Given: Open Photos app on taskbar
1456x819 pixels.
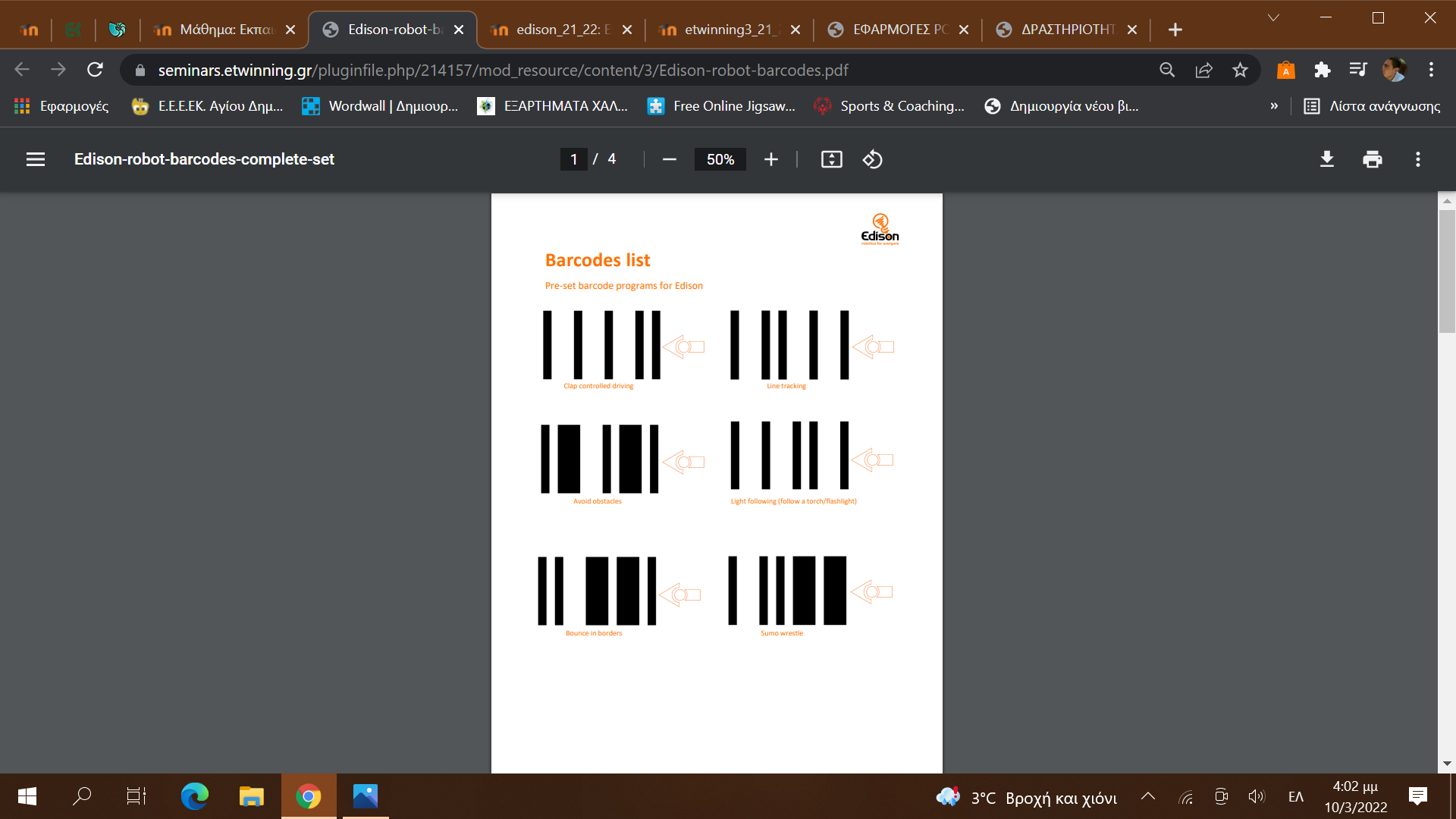Looking at the screenshot, I should (x=365, y=796).
